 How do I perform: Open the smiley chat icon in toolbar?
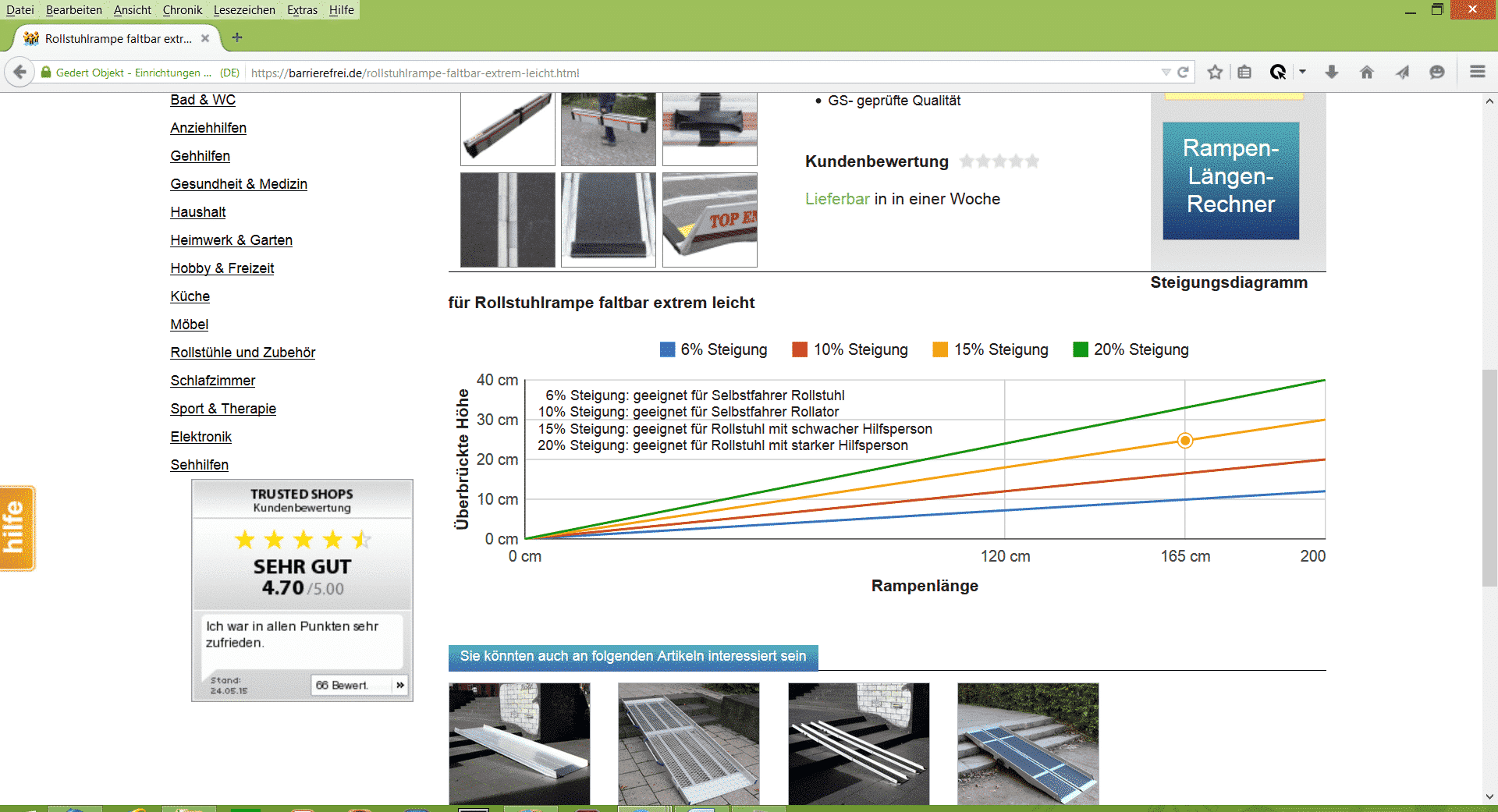coord(1436,73)
